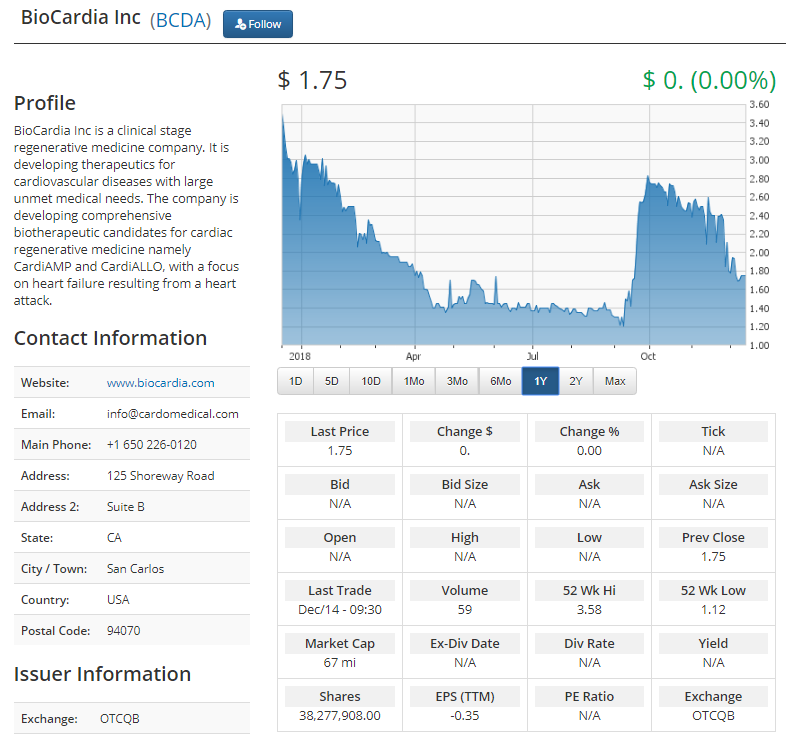Click the Div Rate cell header
The width and height of the screenshot is (786, 734).
click(x=590, y=644)
